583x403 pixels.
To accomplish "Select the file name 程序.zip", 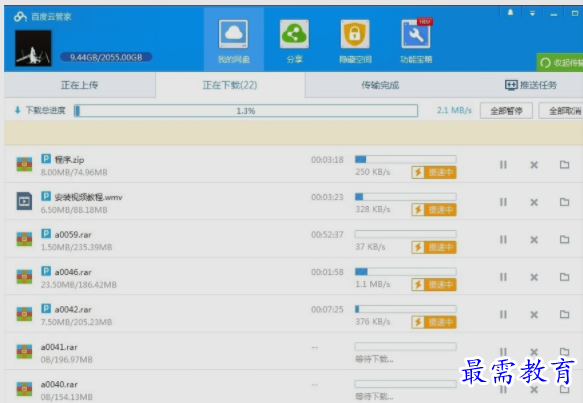I will tap(70, 160).
